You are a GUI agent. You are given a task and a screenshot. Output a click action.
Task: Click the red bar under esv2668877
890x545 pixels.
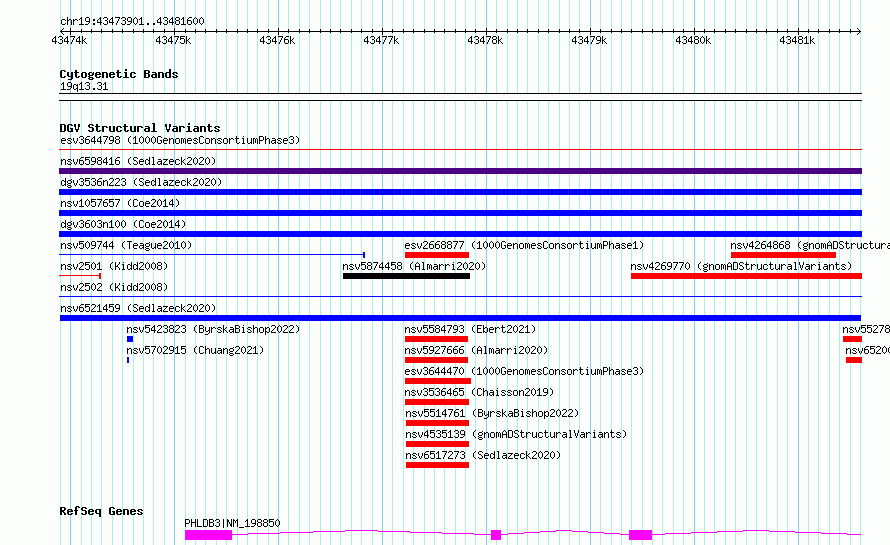pyautogui.click(x=436, y=255)
